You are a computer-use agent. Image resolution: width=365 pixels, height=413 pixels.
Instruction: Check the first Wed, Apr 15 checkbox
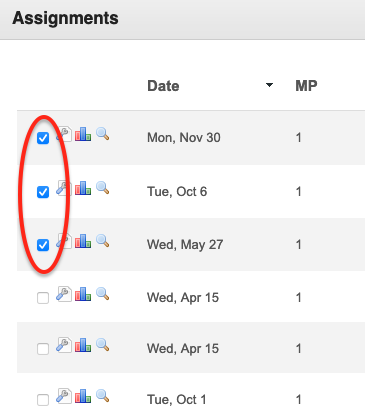pos(43,298)
